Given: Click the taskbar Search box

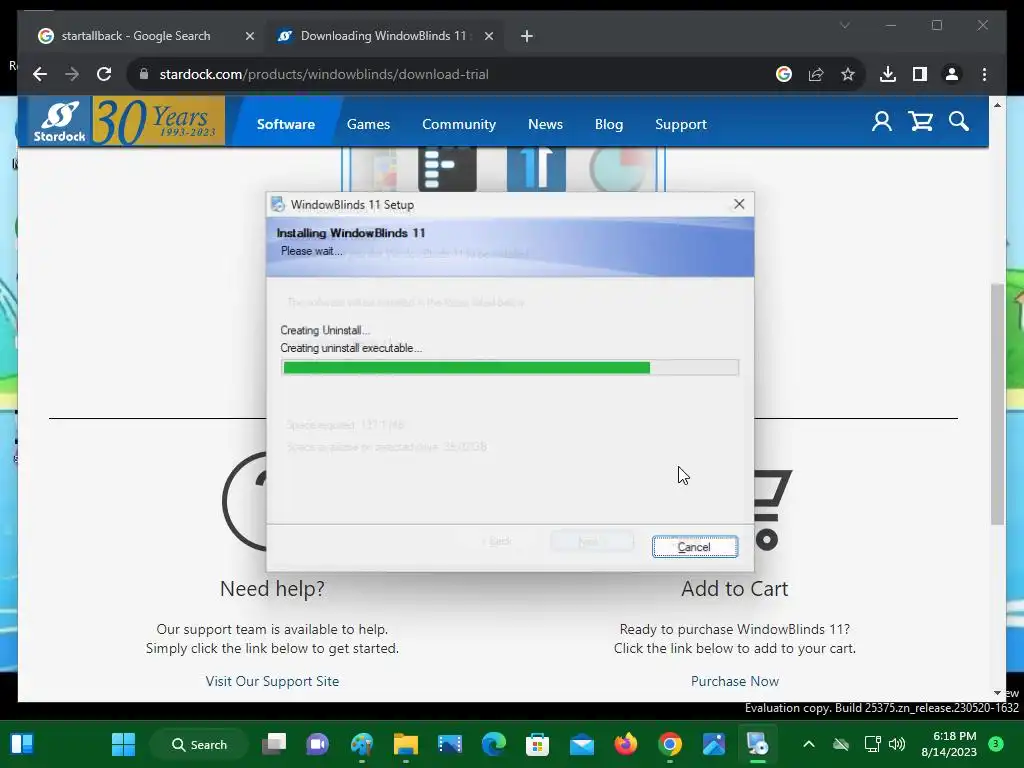Looking at the screenshot, I should click(x=199, y=744).
